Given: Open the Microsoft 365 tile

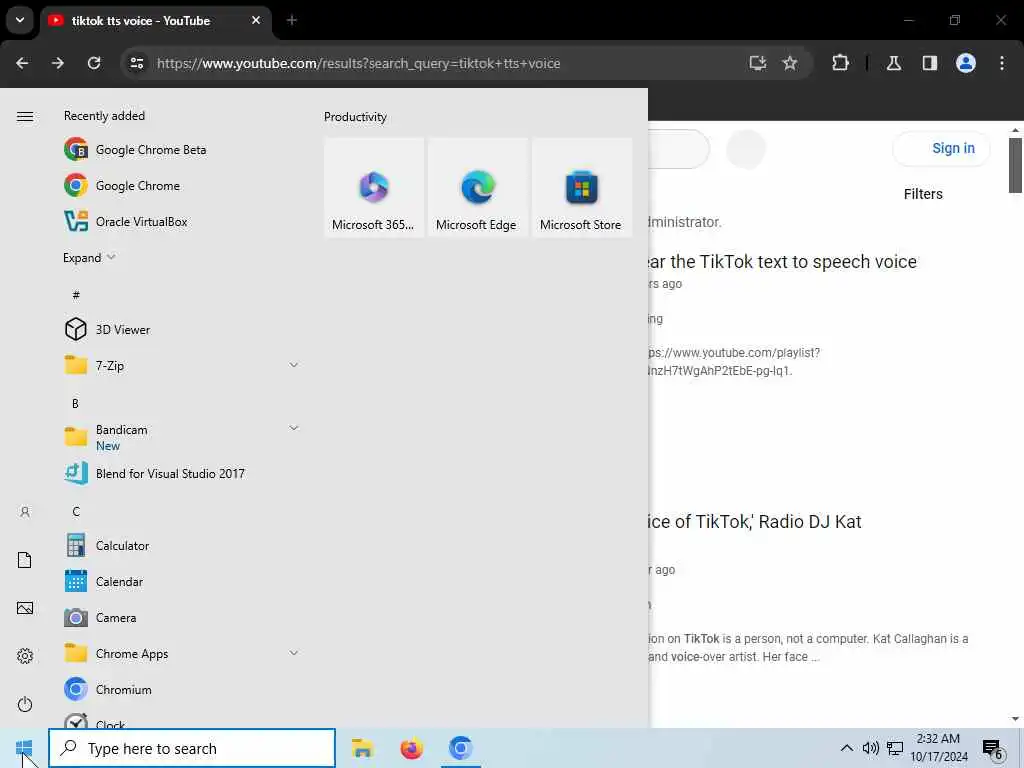Looking at the screenshot, I should coord(374,187).
